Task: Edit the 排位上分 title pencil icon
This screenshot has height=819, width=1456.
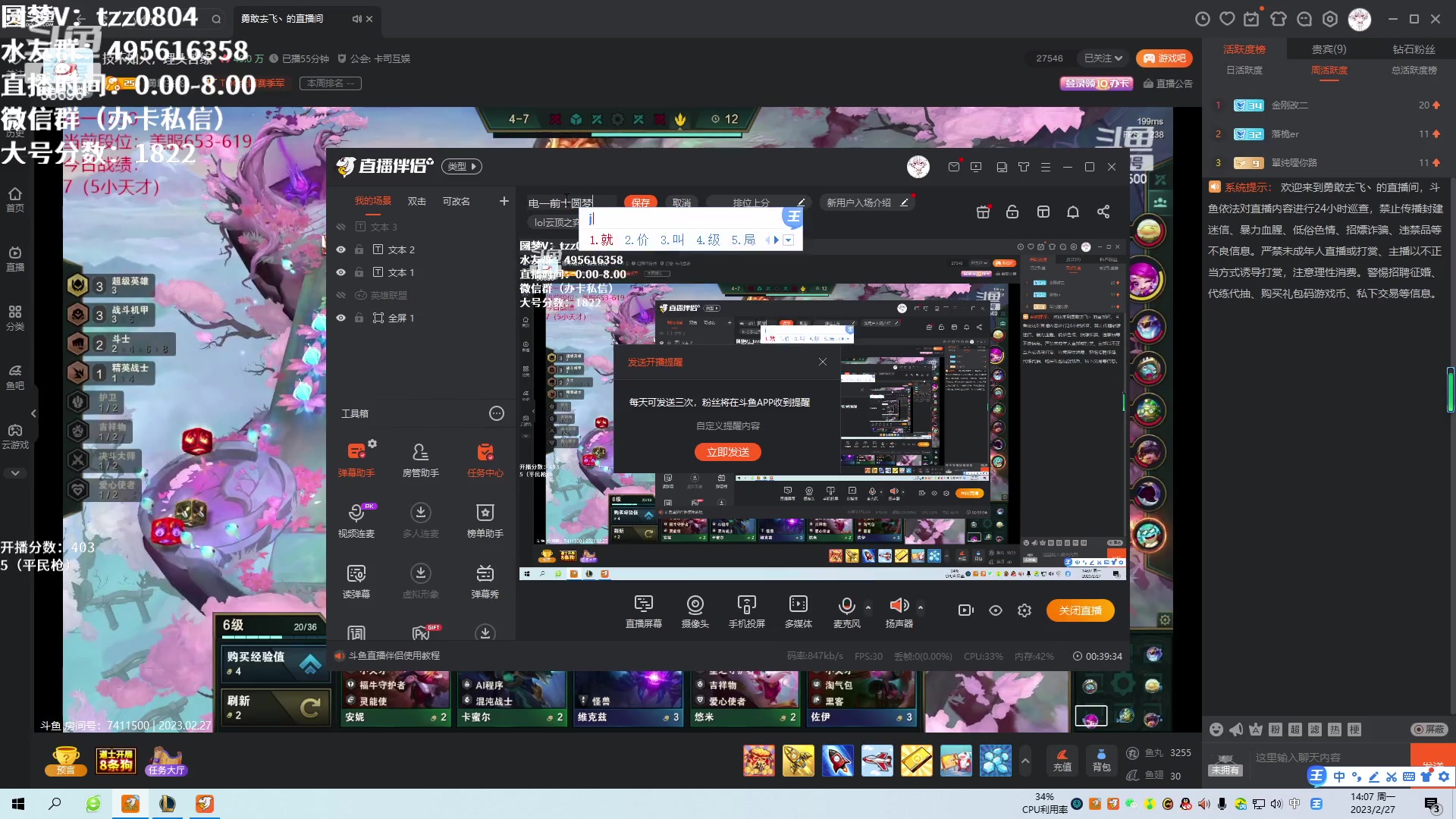Action: [801, 202]
